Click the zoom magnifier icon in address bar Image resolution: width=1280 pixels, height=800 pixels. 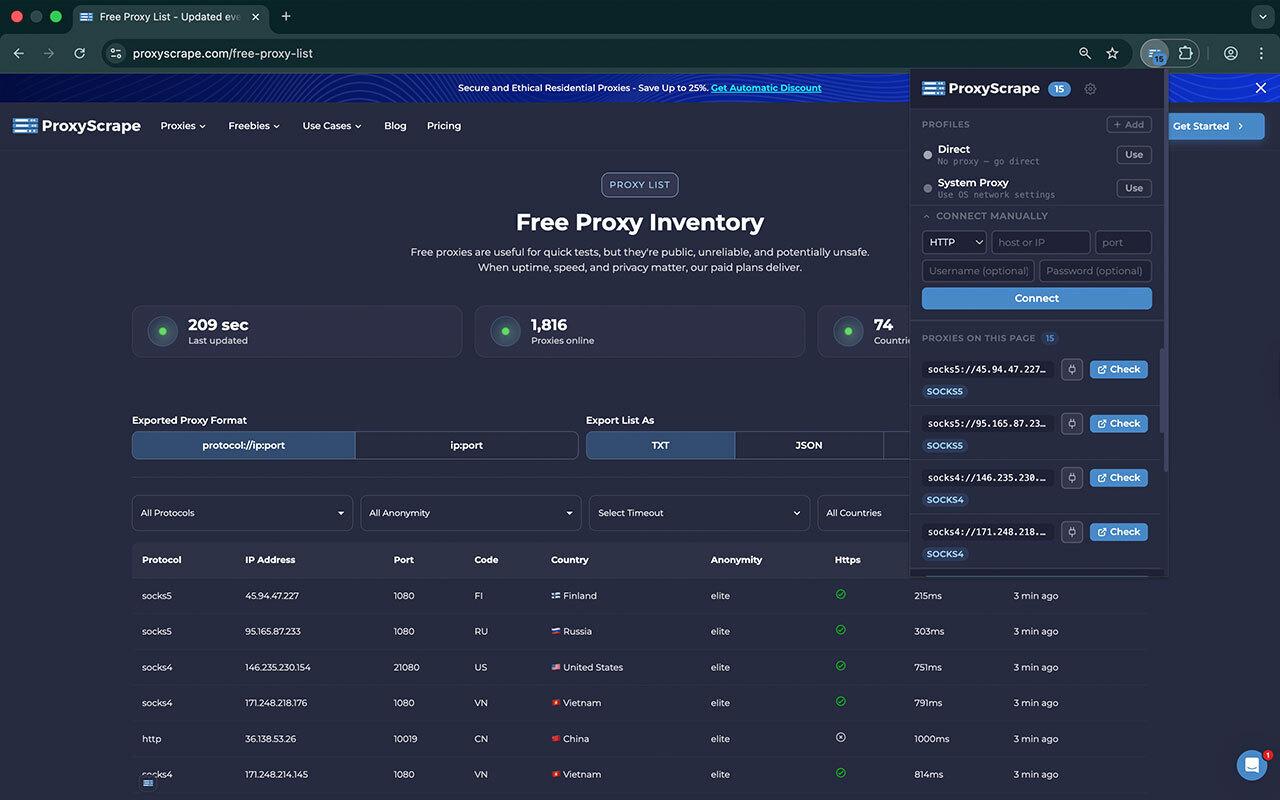1085,53
